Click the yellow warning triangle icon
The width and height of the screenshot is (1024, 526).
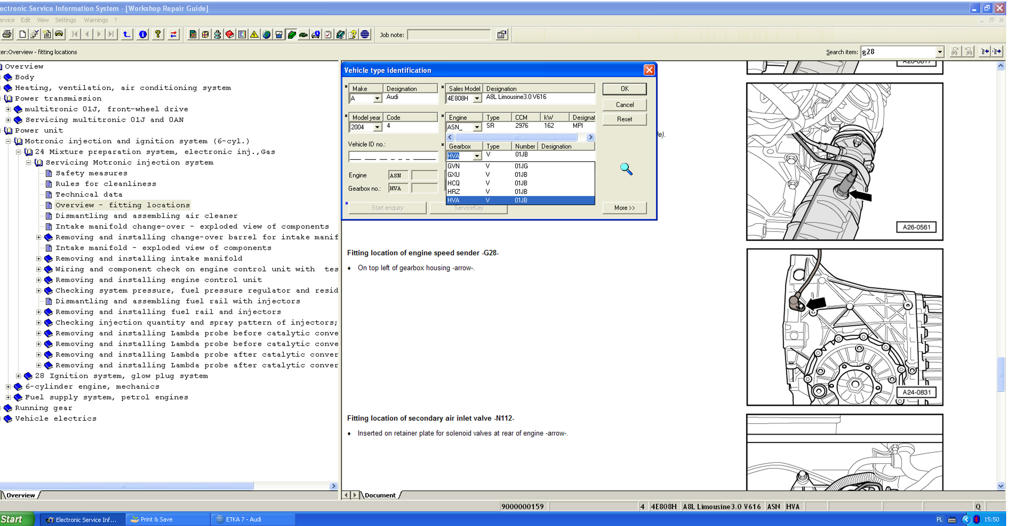254,34
